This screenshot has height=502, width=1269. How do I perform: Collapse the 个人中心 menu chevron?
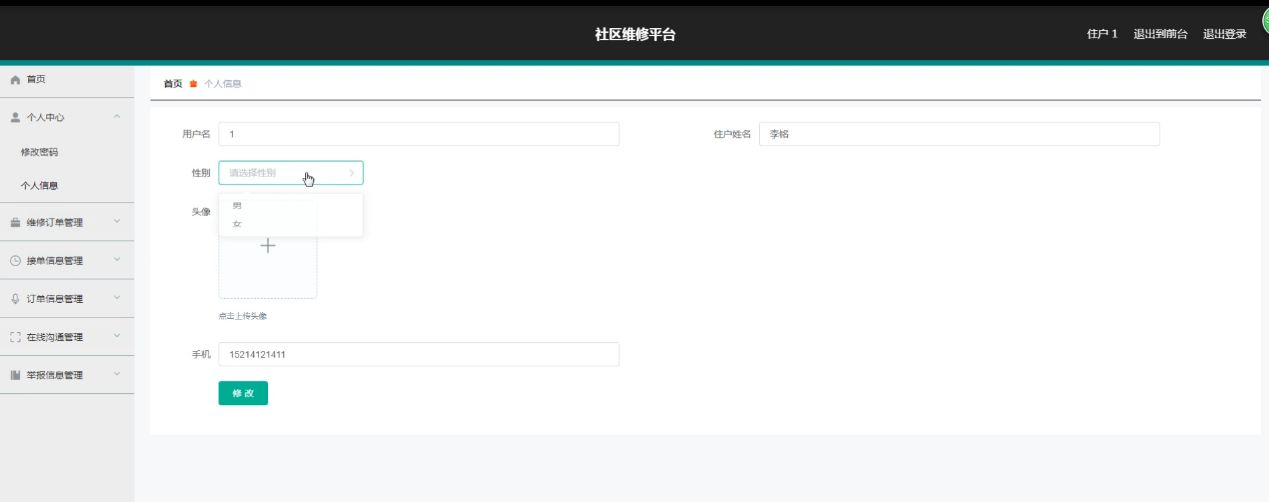coord(117,117)
